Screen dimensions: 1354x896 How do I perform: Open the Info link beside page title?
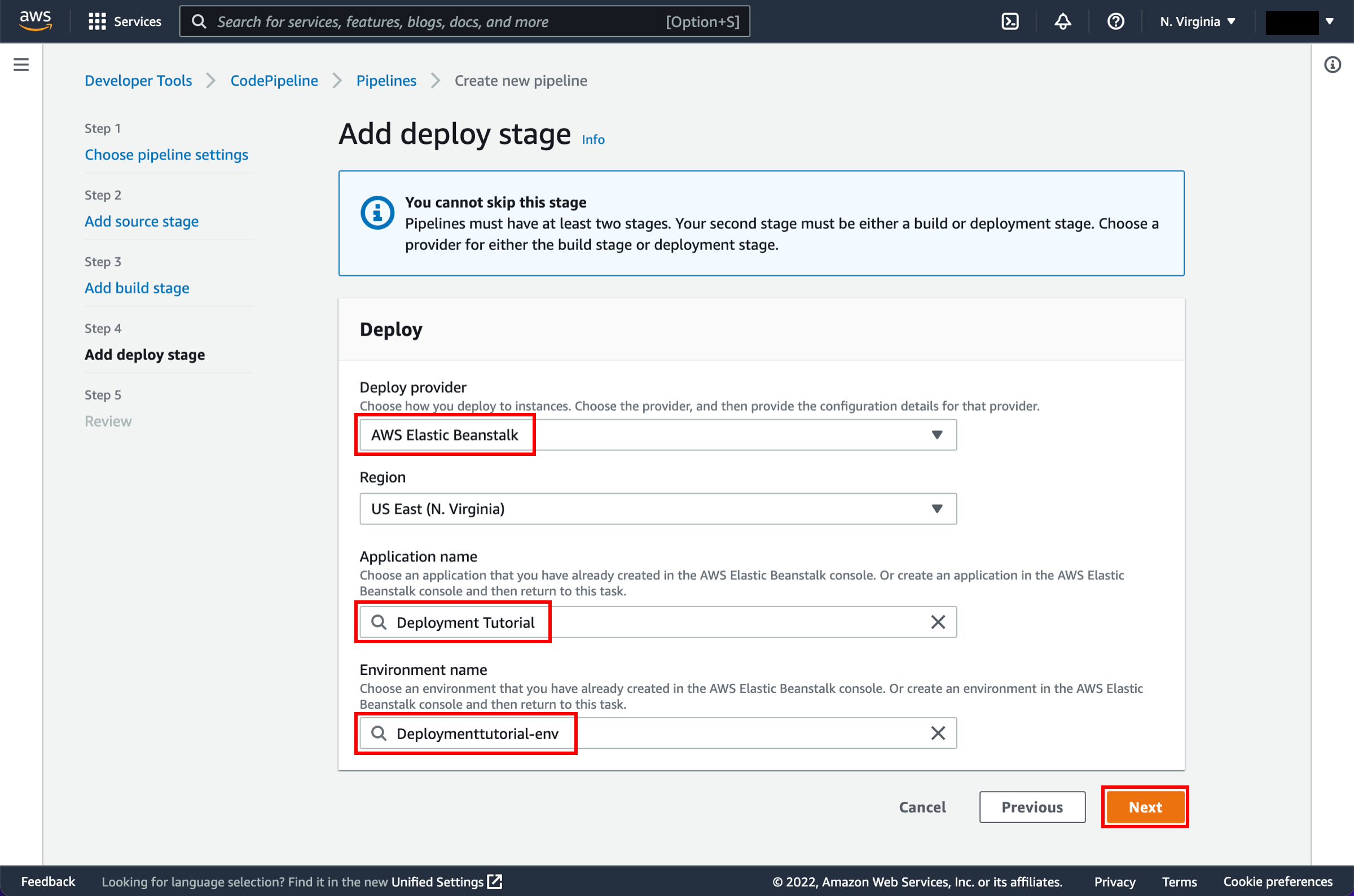point(593,139)
